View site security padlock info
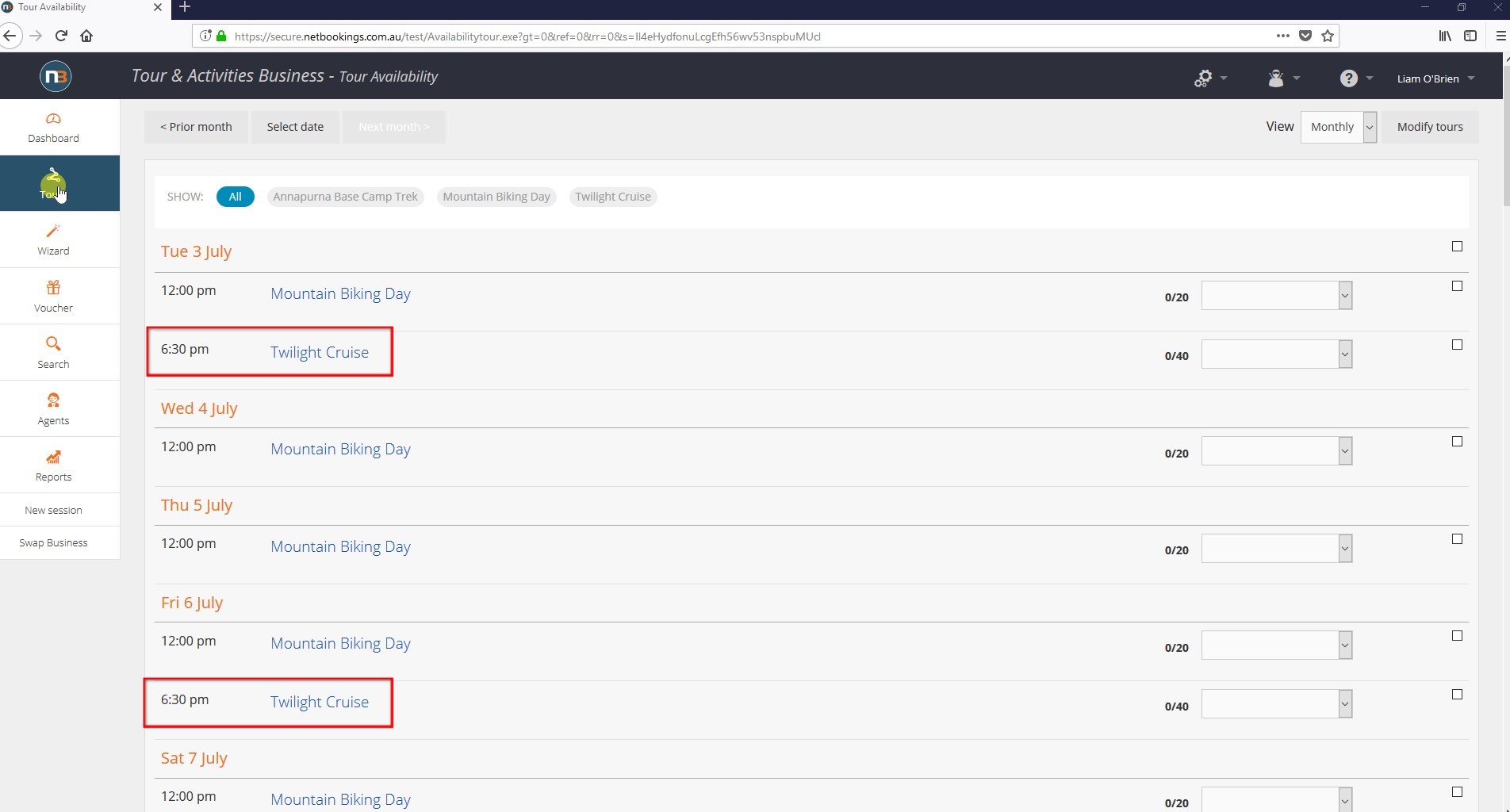This screenshot has width=1510, height=812. (x=221, y=36)
